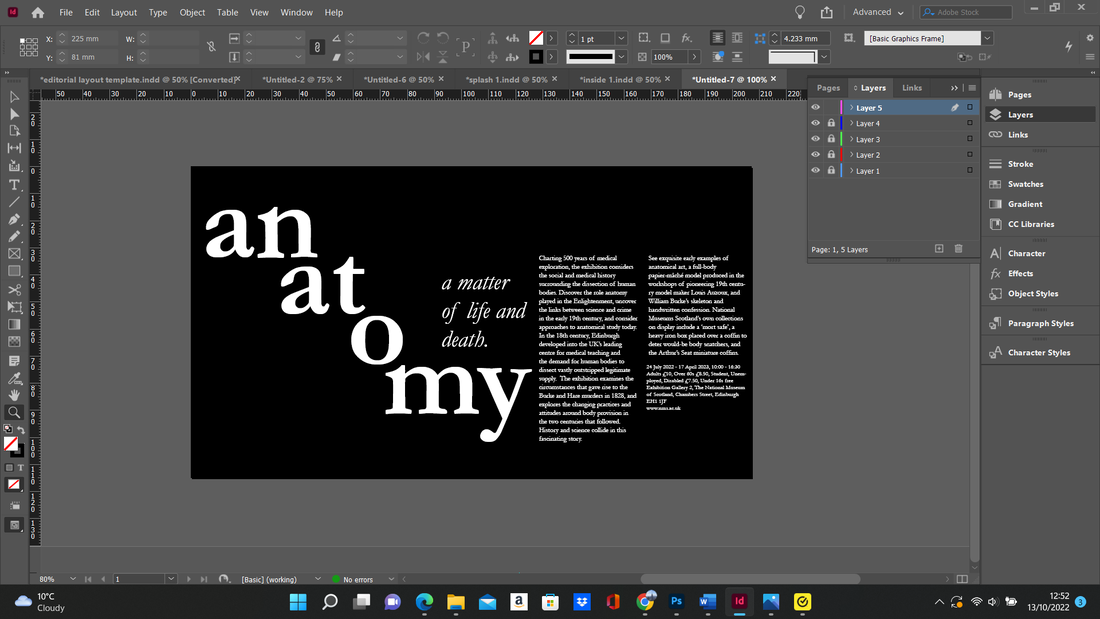Screen dimensions: 1100x619
Task: Switch to Links tab in panel
Action: click(x=912, y=88)
